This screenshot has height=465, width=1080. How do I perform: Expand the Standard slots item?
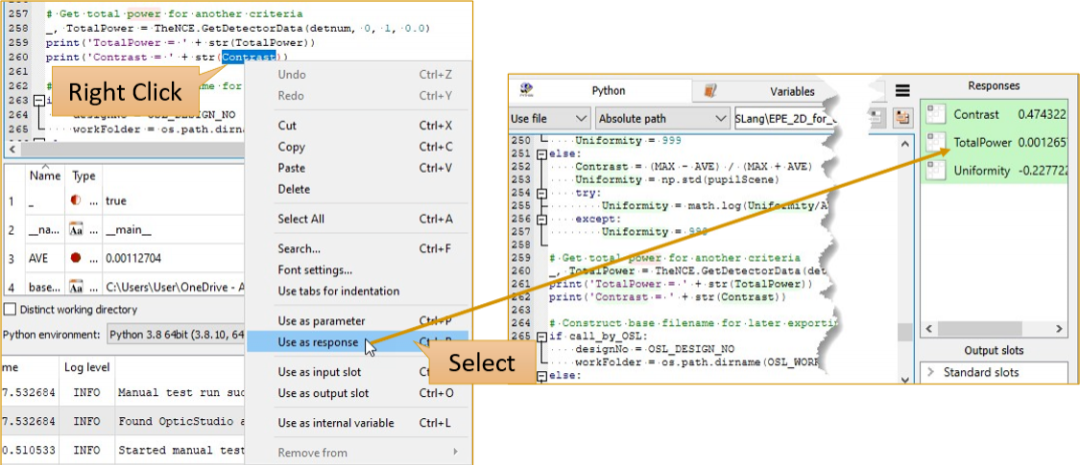point(933,372)
